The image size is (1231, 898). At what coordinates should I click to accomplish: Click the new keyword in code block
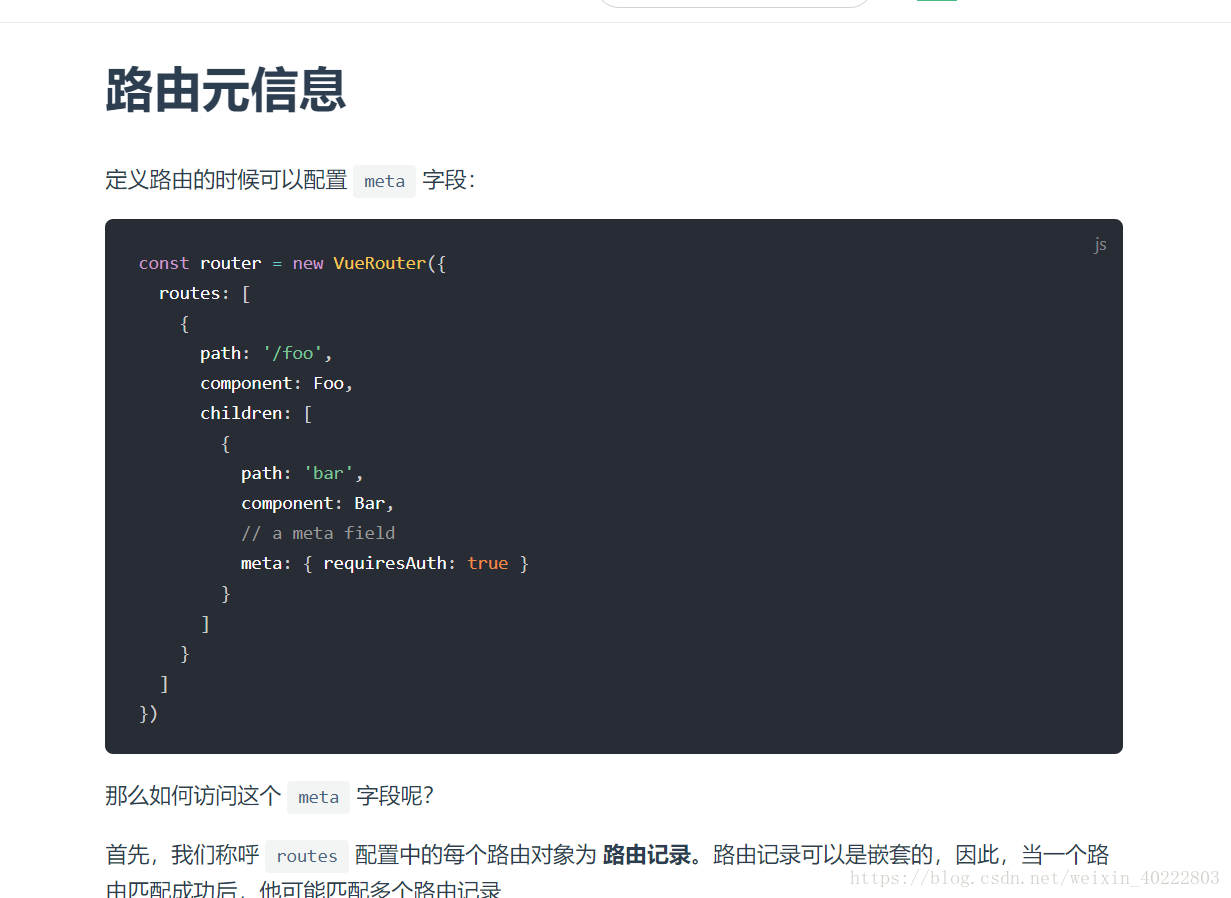point(308,263)
